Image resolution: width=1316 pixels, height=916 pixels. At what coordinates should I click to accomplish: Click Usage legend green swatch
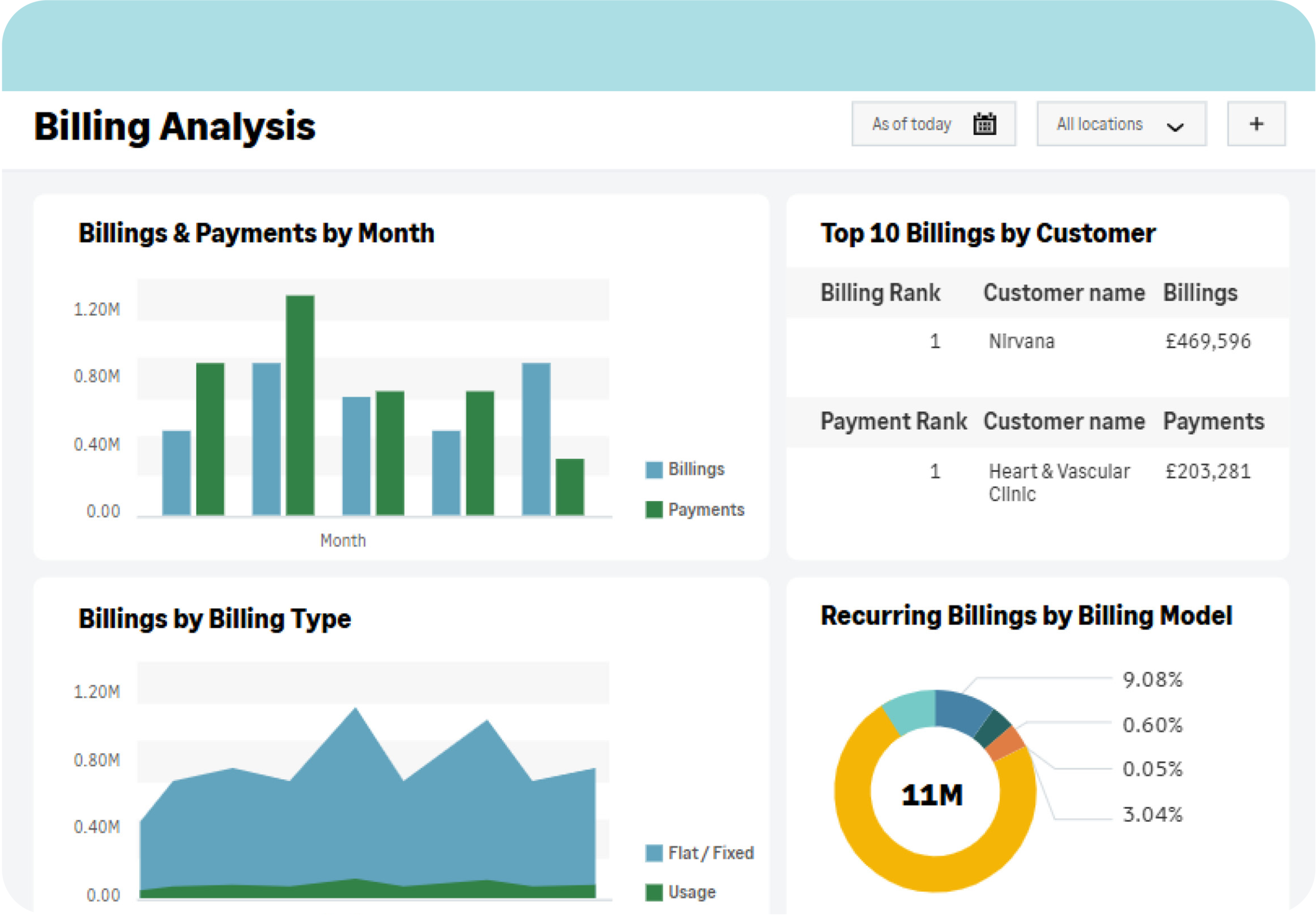(653, 893)
